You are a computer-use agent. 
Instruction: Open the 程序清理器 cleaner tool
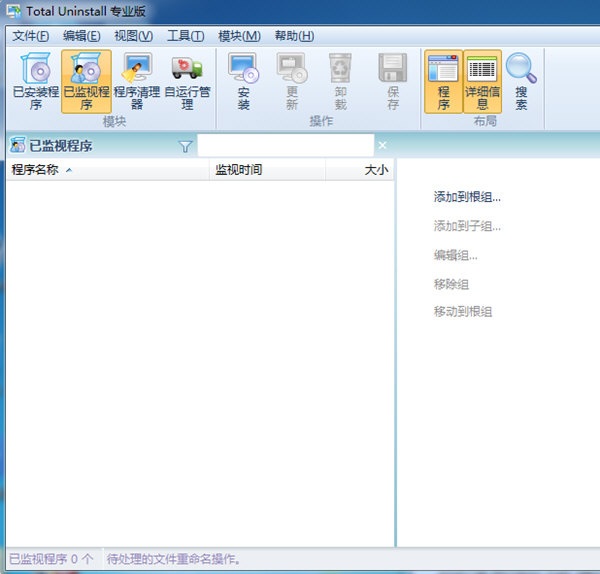click(137, 82)
